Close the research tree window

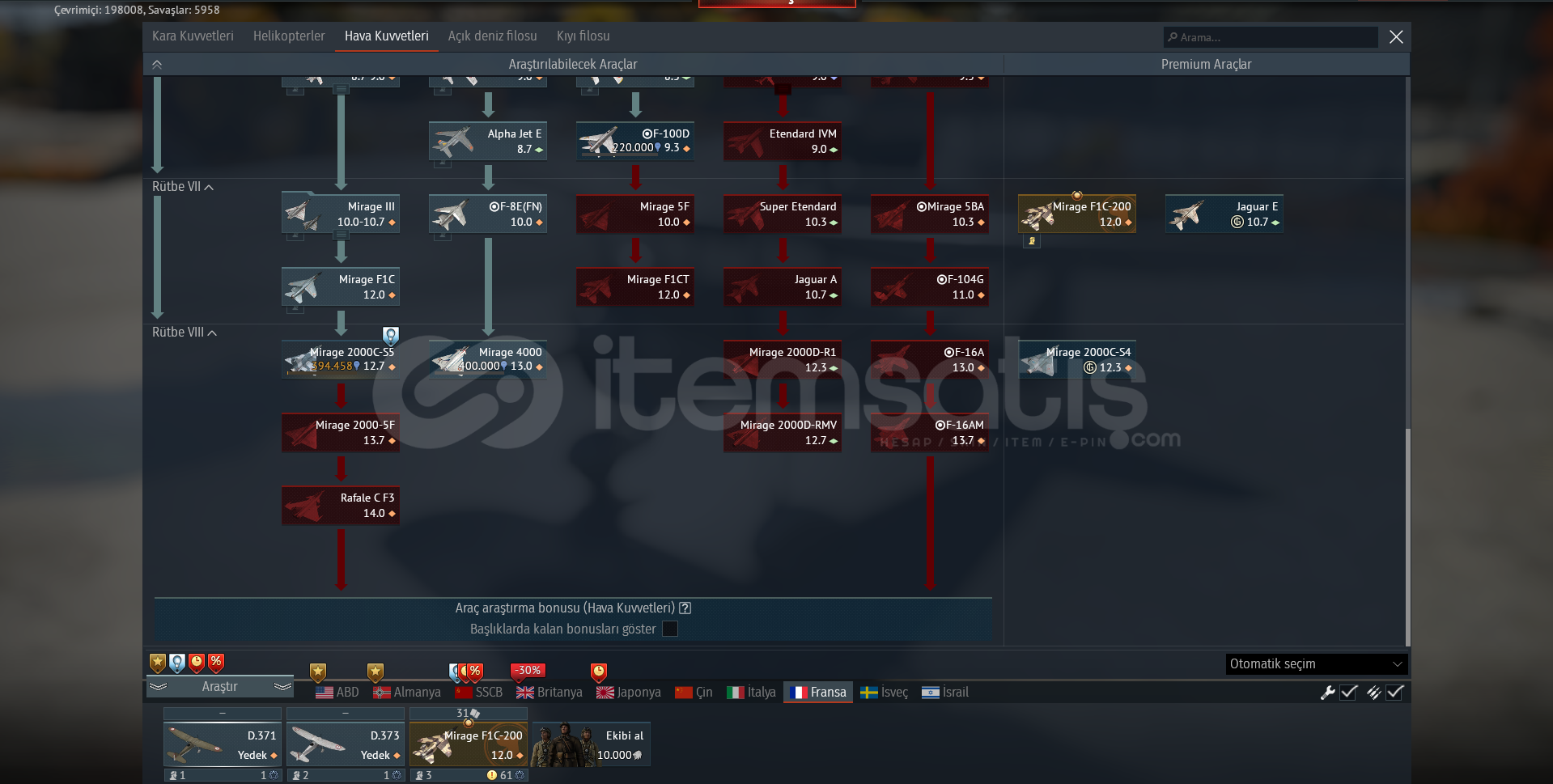pos(1396,37)
